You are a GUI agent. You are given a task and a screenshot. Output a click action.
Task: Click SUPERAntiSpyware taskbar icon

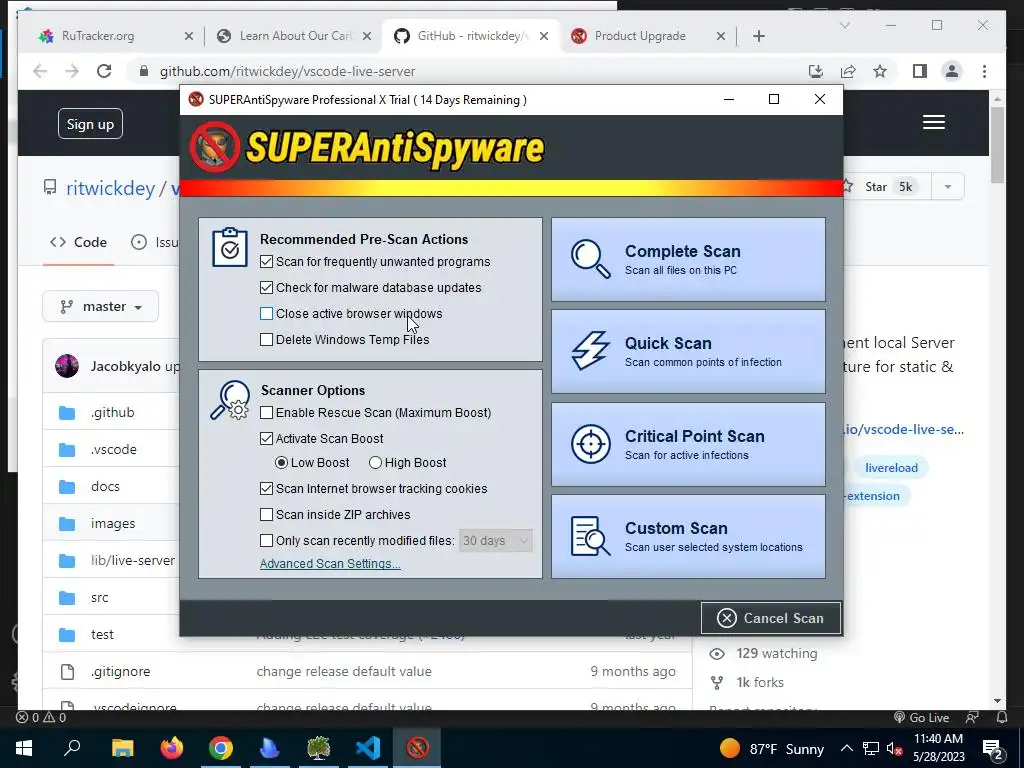click(x=417, y=748)
